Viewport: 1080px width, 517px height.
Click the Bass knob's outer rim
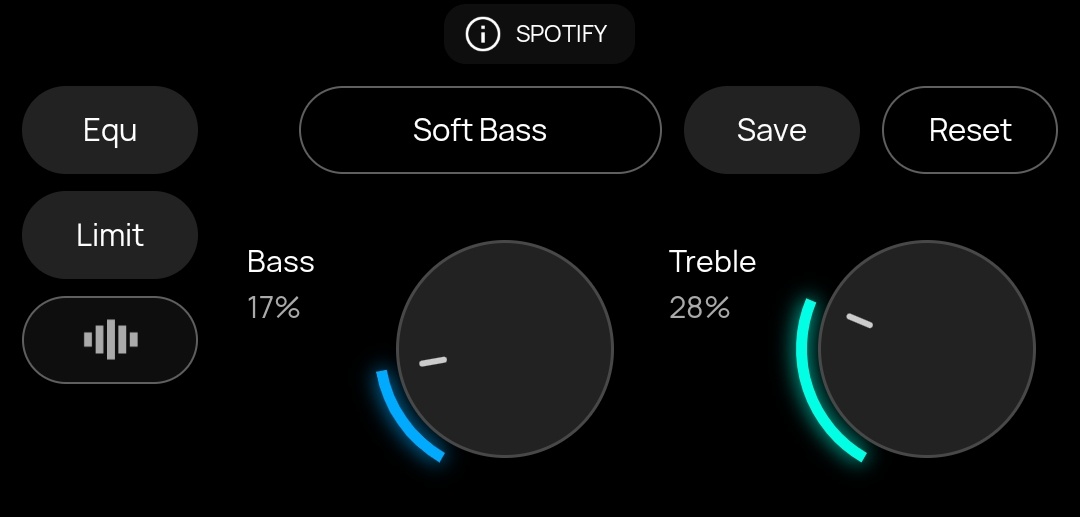(x=612, y=349)
